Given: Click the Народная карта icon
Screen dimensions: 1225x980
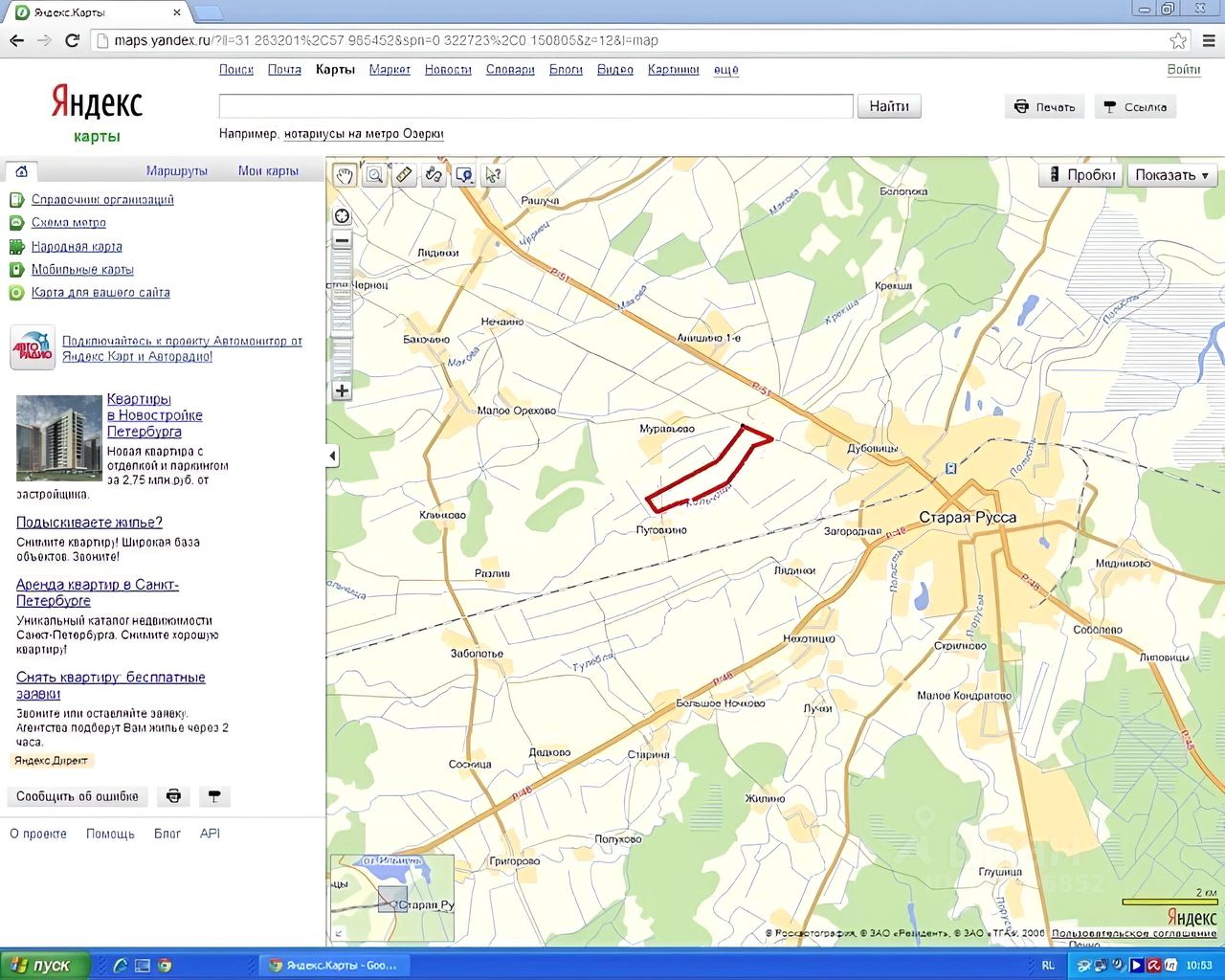Looking at the screenshot, I should (x=16, y=247).
